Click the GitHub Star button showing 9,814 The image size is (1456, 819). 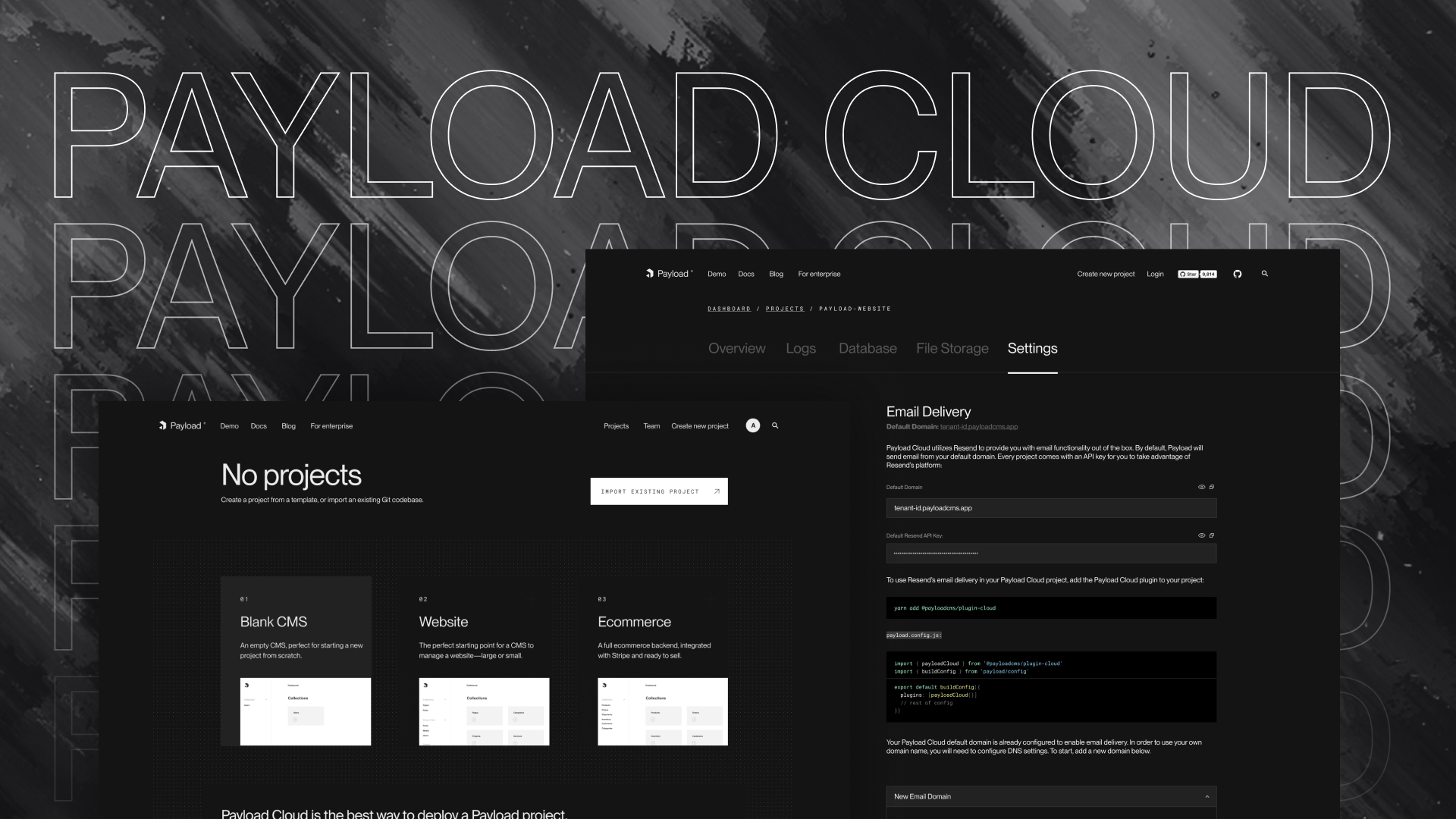click(x=1197, y=274)
